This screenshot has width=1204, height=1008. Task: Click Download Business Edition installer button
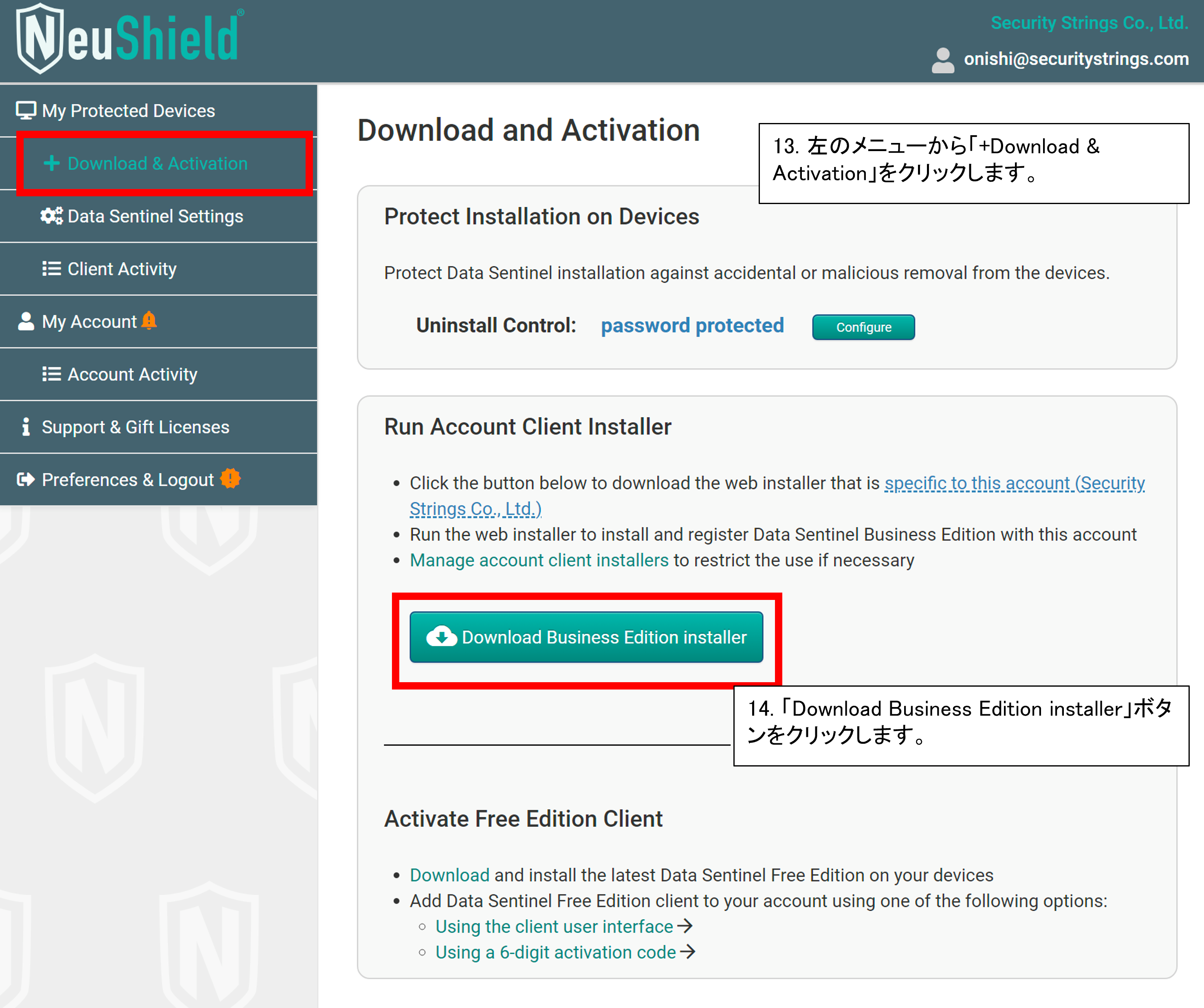(x=586, y=637)
